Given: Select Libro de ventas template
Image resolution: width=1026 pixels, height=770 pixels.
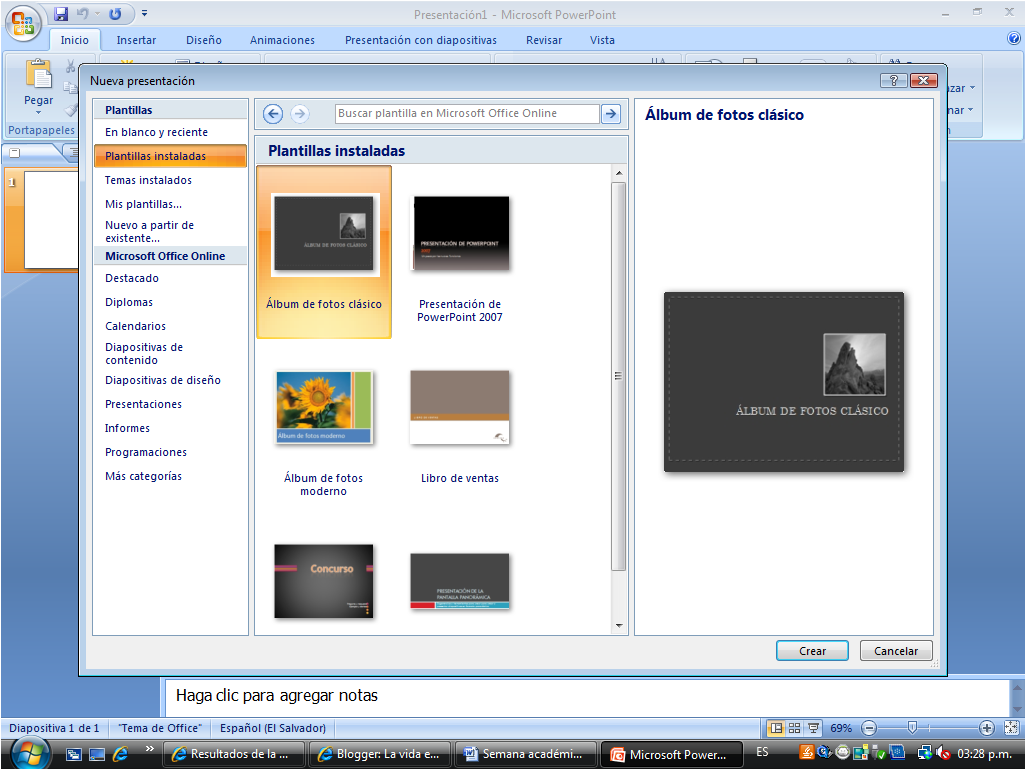Looking at the screenshot, I should tap(460, 429).
